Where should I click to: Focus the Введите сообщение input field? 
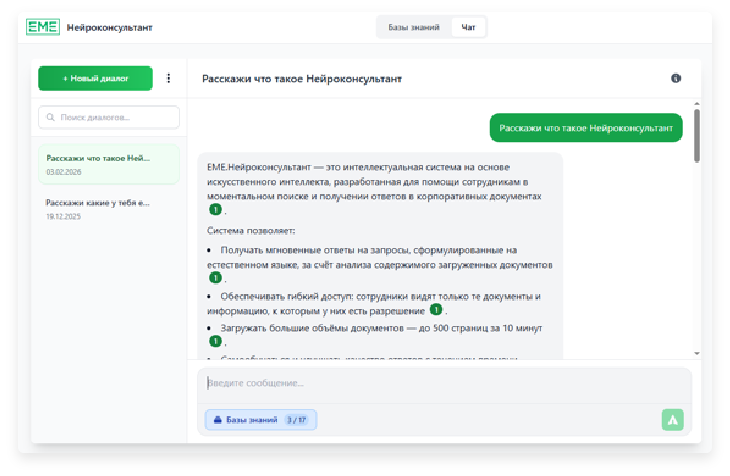pyautogui.click(x=440, y=383)
